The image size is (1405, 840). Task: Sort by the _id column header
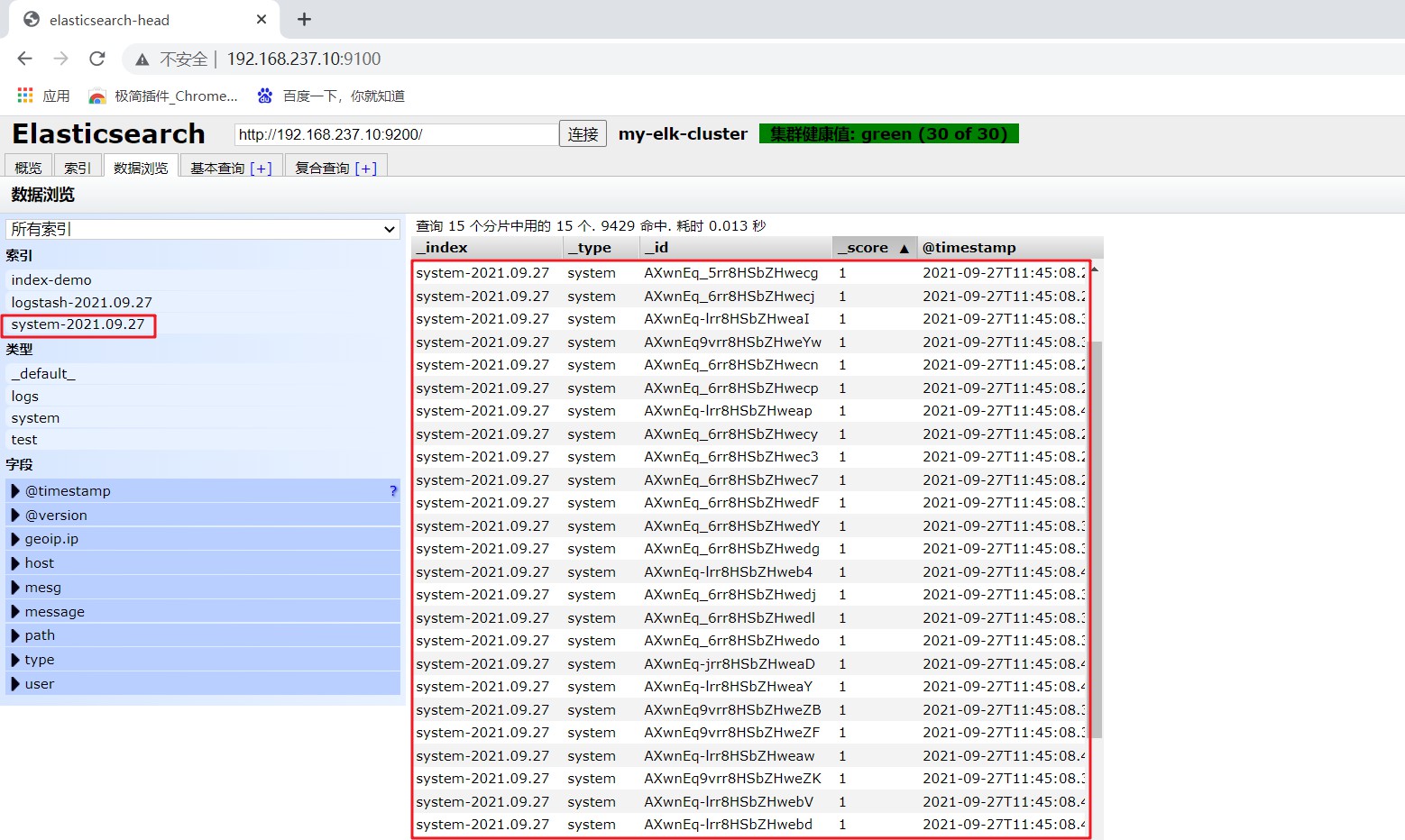pyautogui.click(x=735, y=248)
